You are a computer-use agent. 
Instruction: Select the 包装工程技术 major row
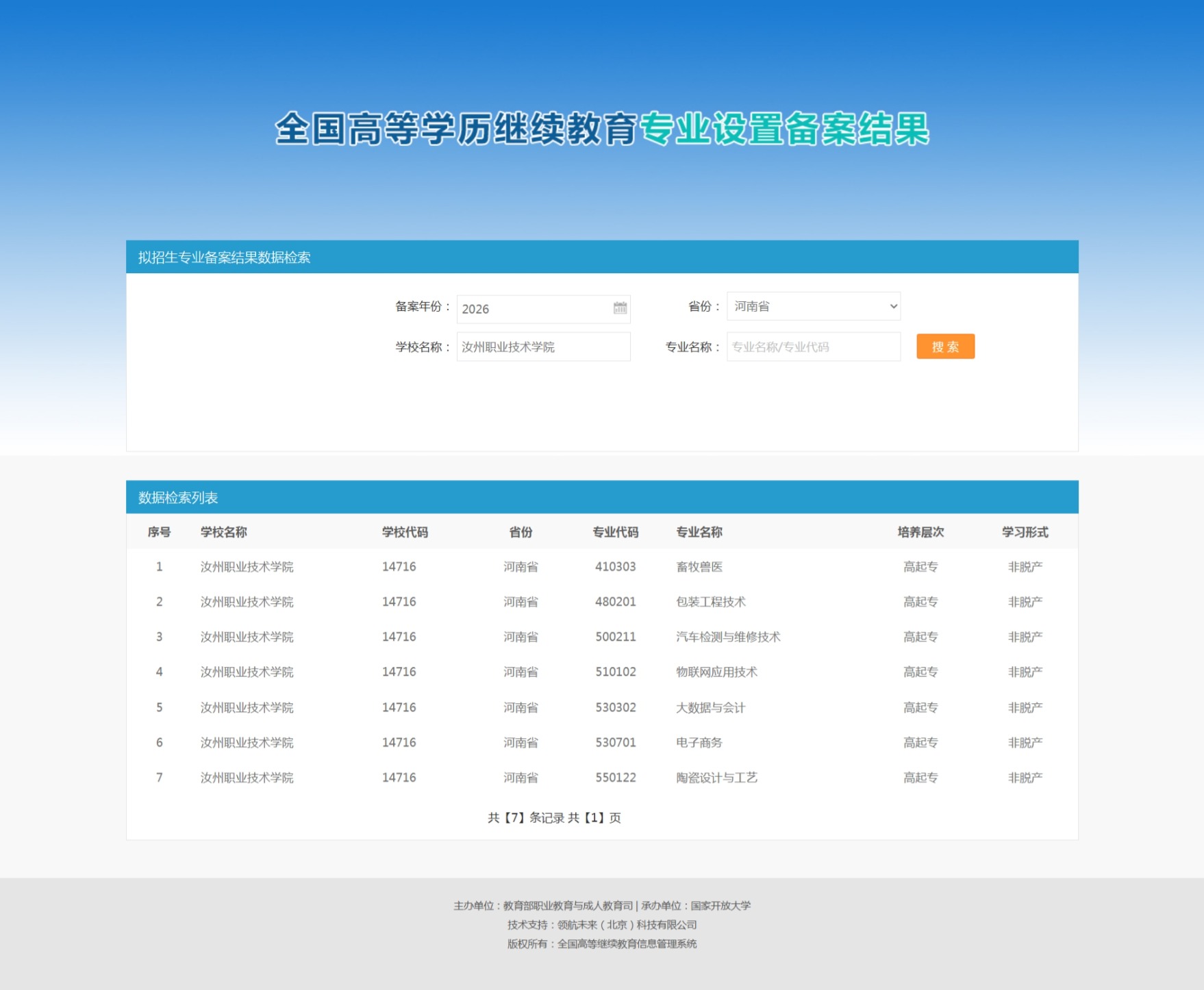602,602
